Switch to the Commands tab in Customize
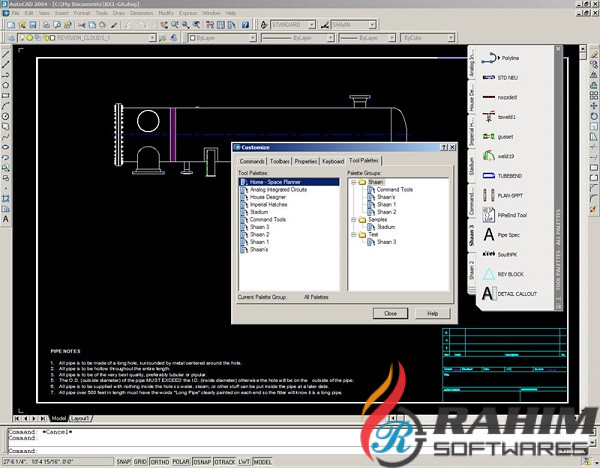The width and height of the screenshot is (600, 468). click(252, 161)
